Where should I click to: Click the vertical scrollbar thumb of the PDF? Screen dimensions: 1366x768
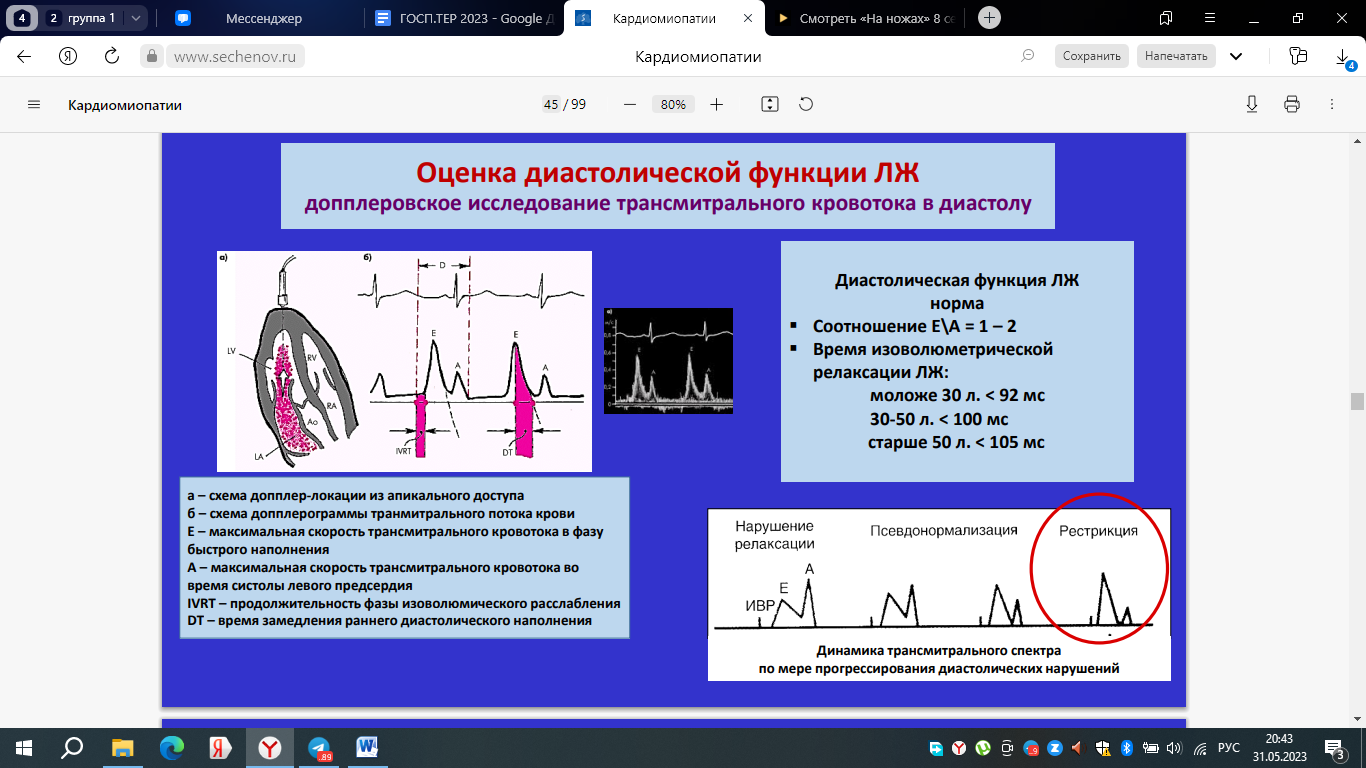pos(1357,402)
